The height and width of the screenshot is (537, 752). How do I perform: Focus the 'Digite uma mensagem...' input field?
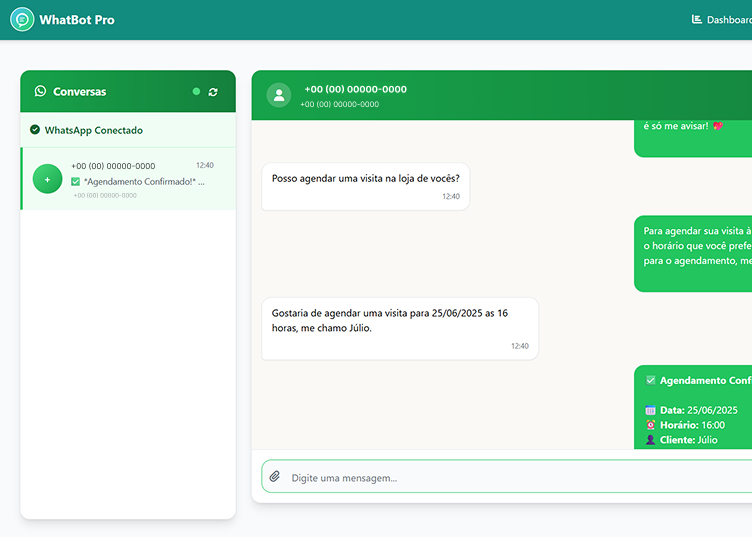500,478
